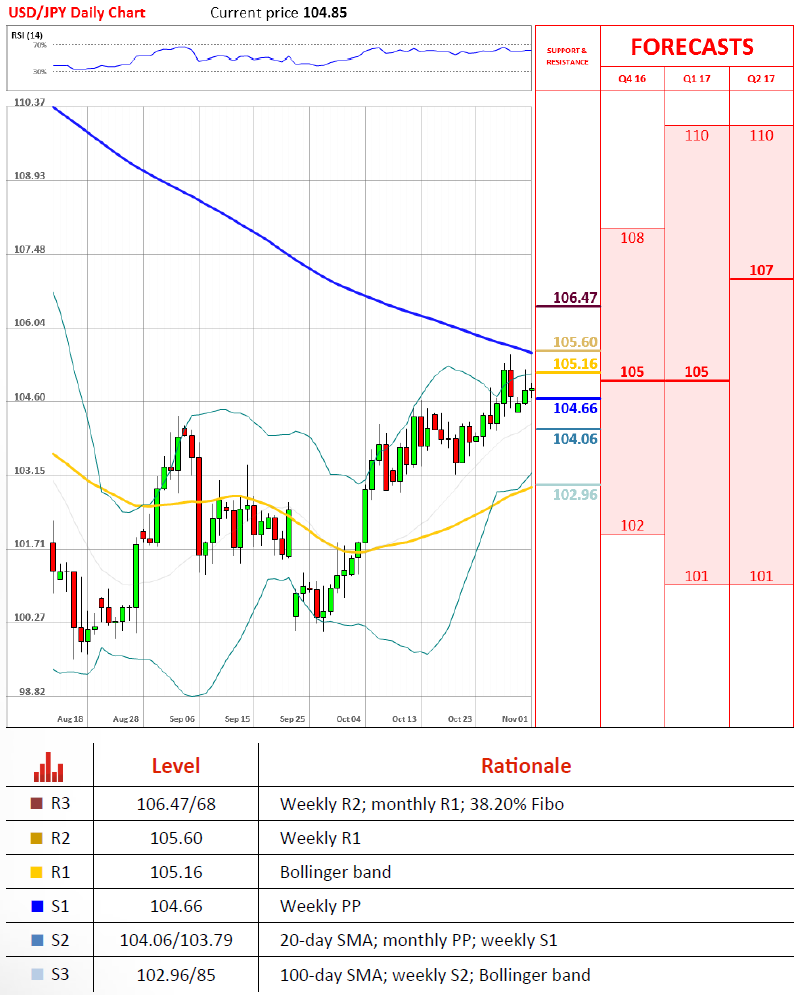The height and width of the screenshot is (995, 798).
Task: Click the RSI 70% threshold label
Action: pos(39,45)
